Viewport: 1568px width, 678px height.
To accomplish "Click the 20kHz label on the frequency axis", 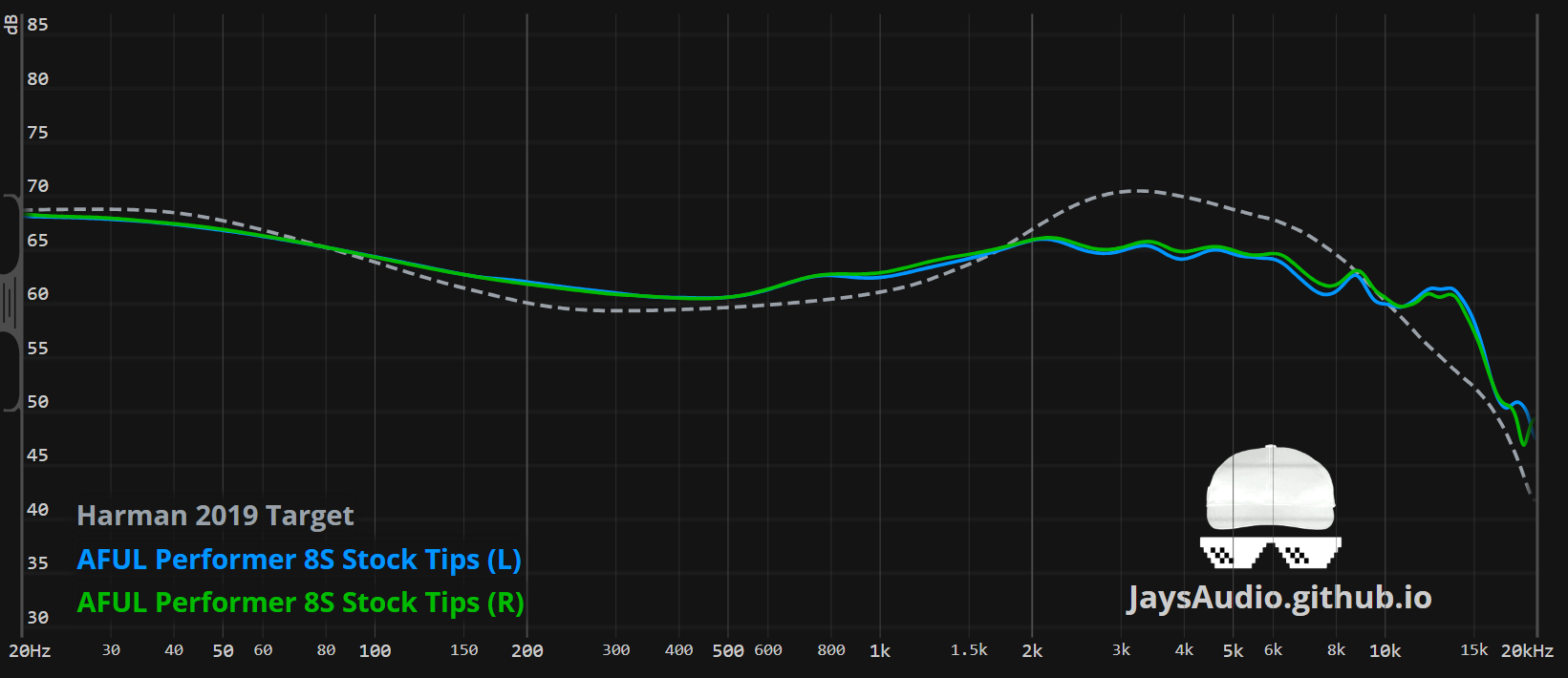I will pyautogui.click(x=1526, y=651).
